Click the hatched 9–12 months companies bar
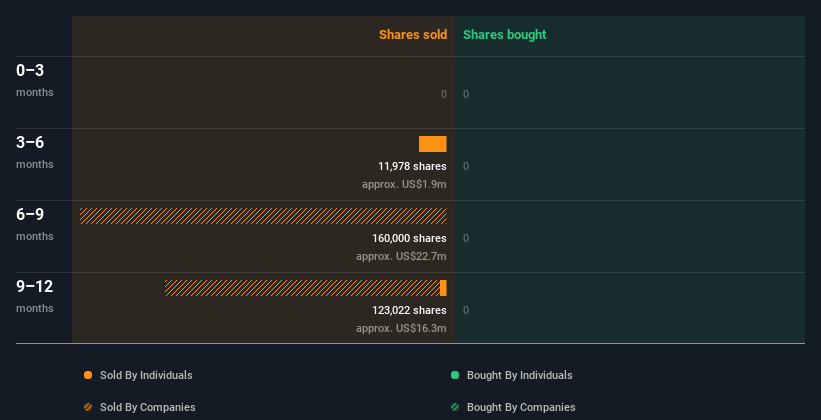821x420 pixels. click(x=302, y=288)
